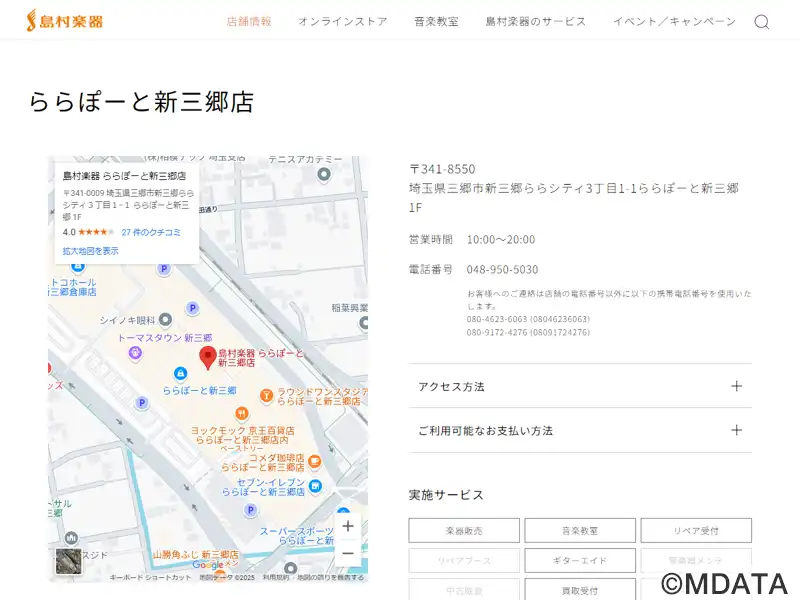Click the ららぽーと新三郷店 page heading

tap(141, 101)
